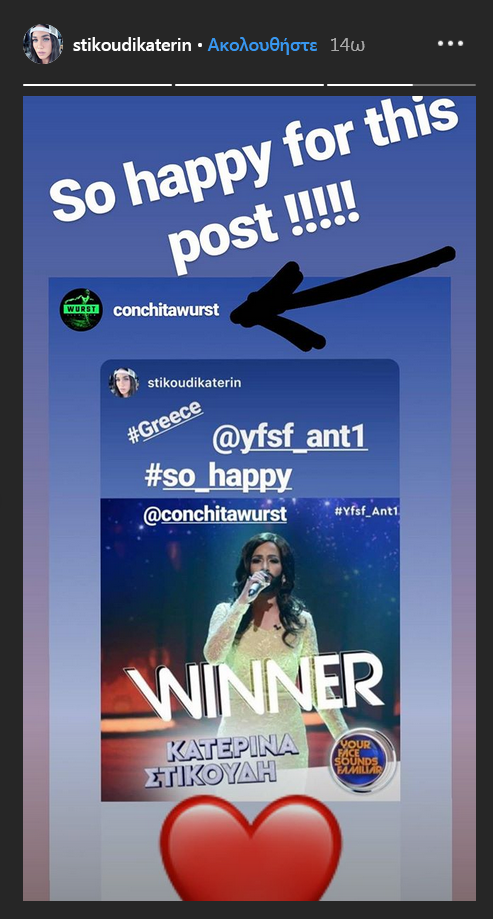Viewport: 493px width, 919px height.
Task: Open the three-dots more options menu
Action: pyautogui.click(x=450, y=44)
